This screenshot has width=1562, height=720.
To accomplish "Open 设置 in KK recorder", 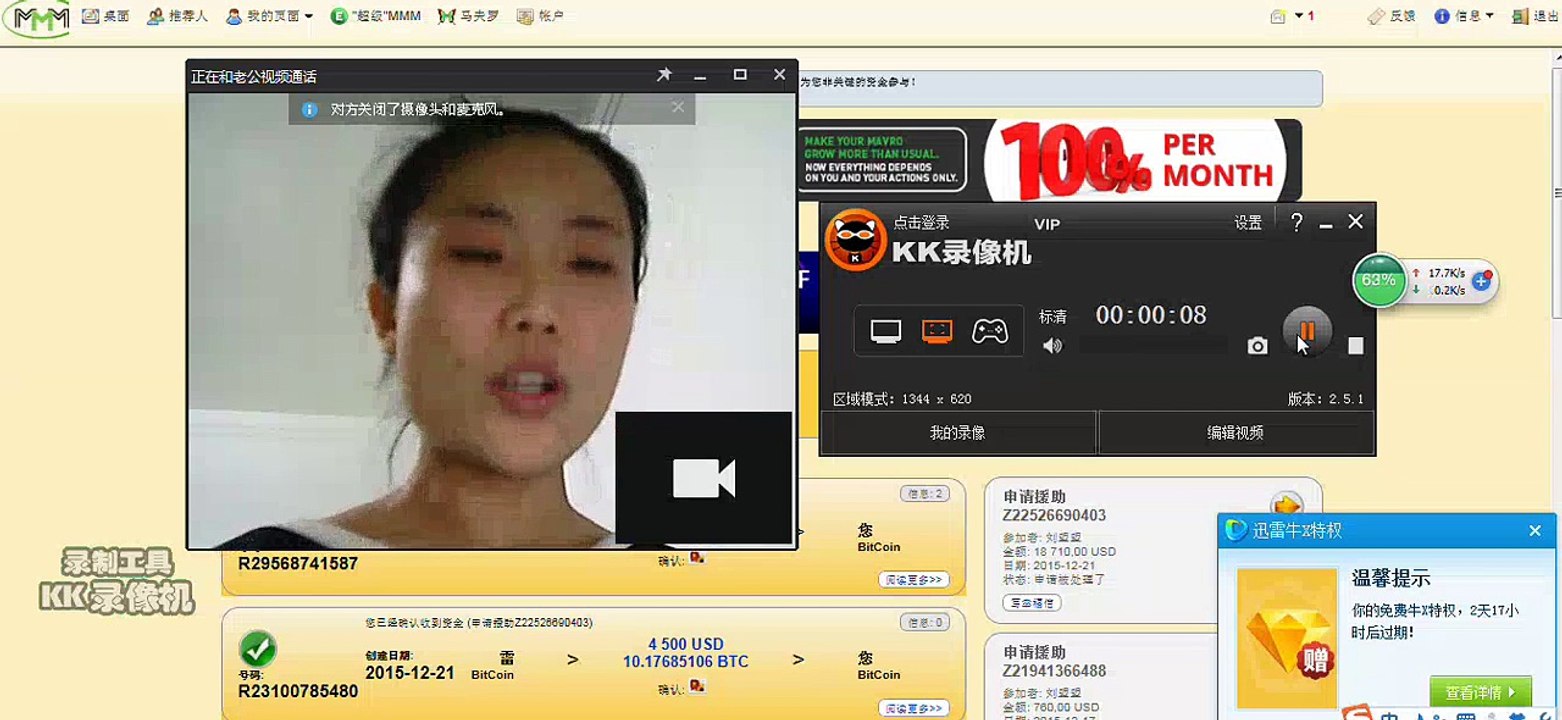I will tap(1248, 223).
